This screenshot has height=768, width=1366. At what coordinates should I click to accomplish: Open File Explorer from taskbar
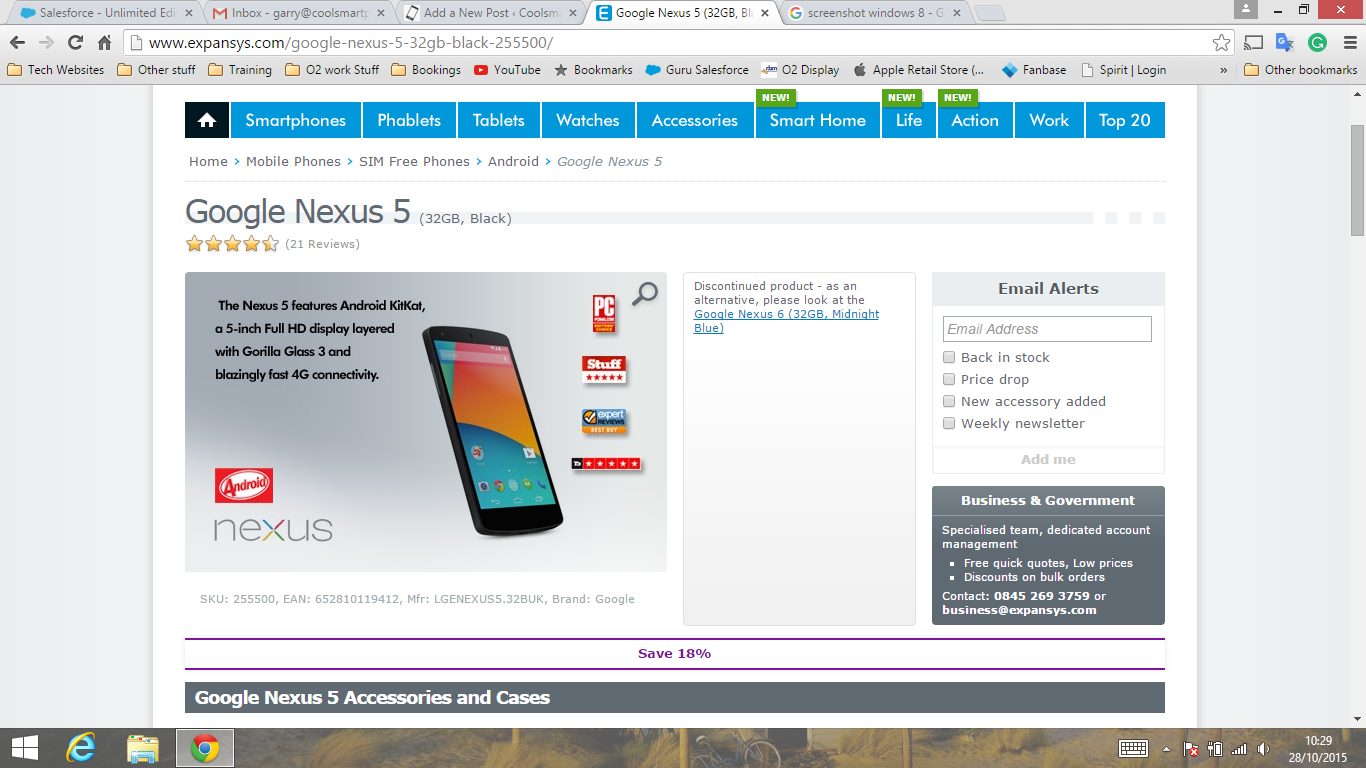tap(143, 748)
